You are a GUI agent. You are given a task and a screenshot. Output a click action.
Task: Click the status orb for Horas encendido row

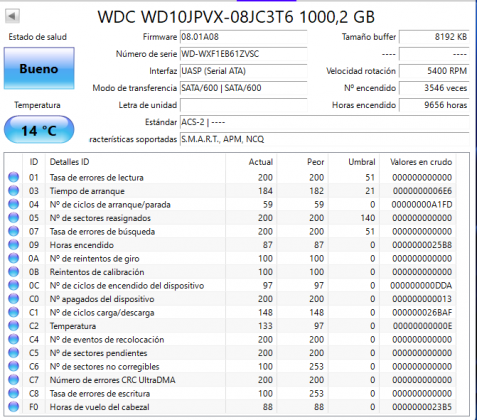point(13,245)
